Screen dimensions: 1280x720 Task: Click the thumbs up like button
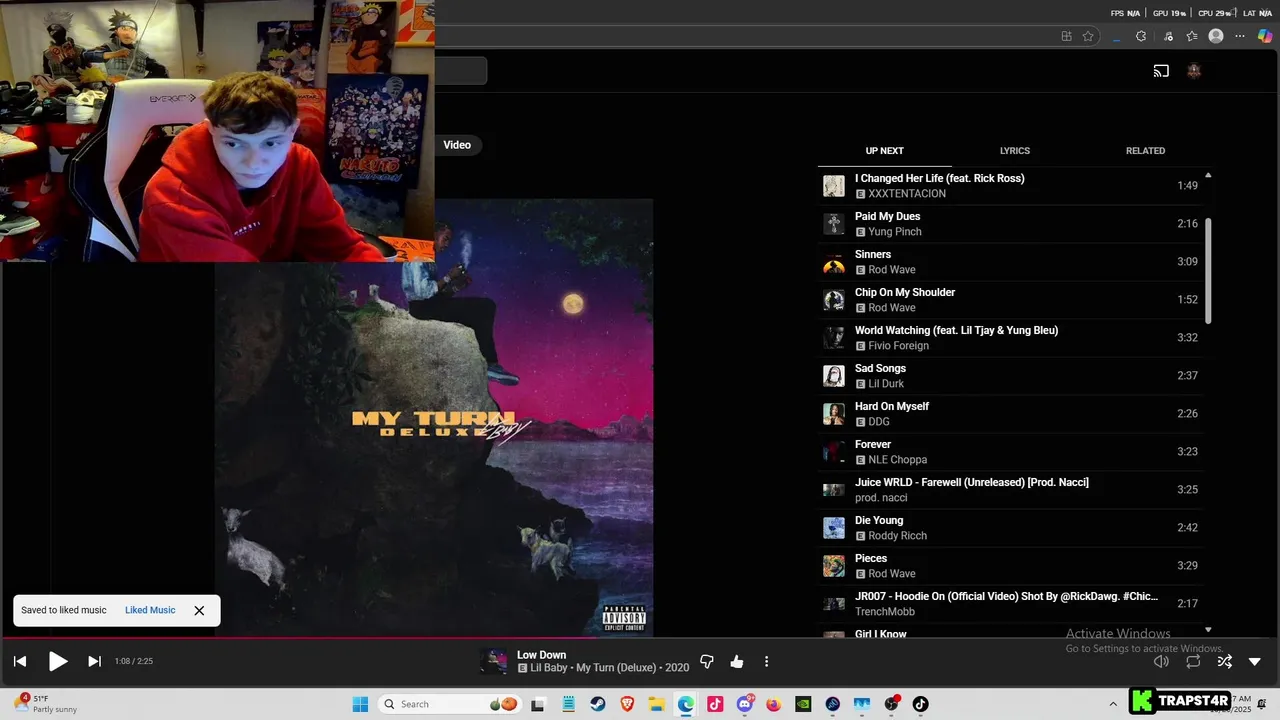coord(737,662)
